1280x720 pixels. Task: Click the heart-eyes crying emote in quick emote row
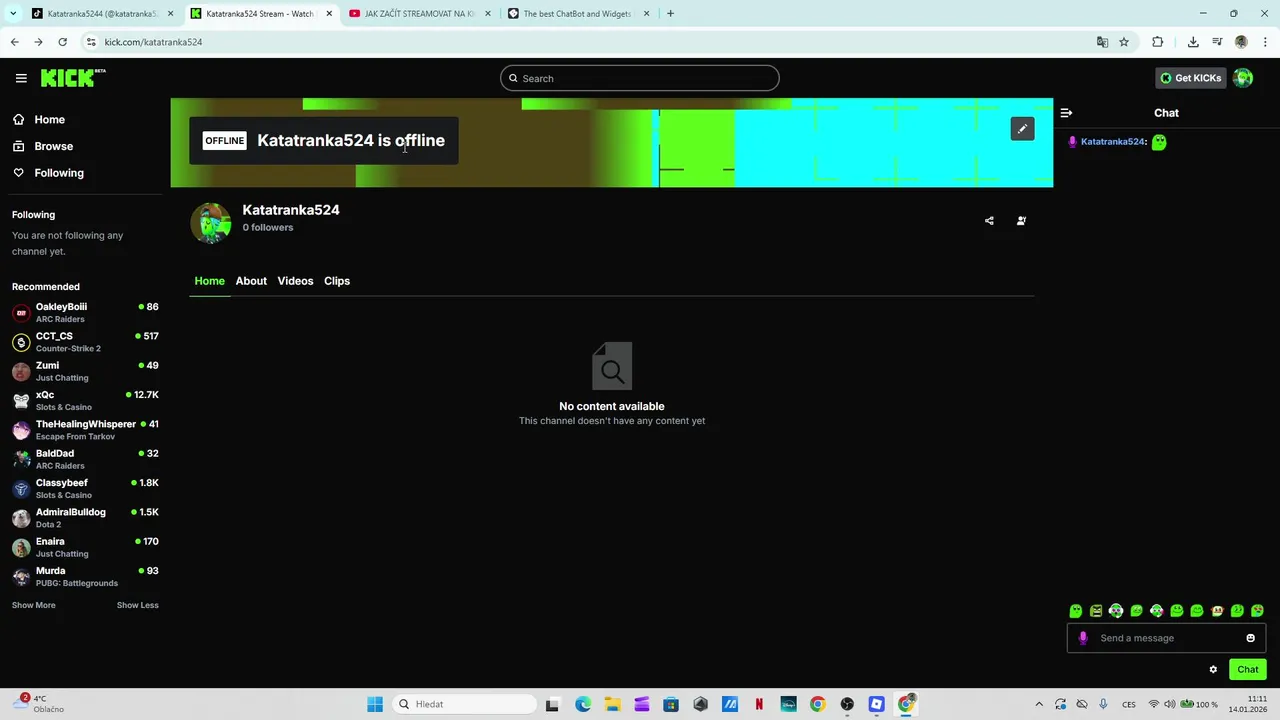pos(1257,611)
